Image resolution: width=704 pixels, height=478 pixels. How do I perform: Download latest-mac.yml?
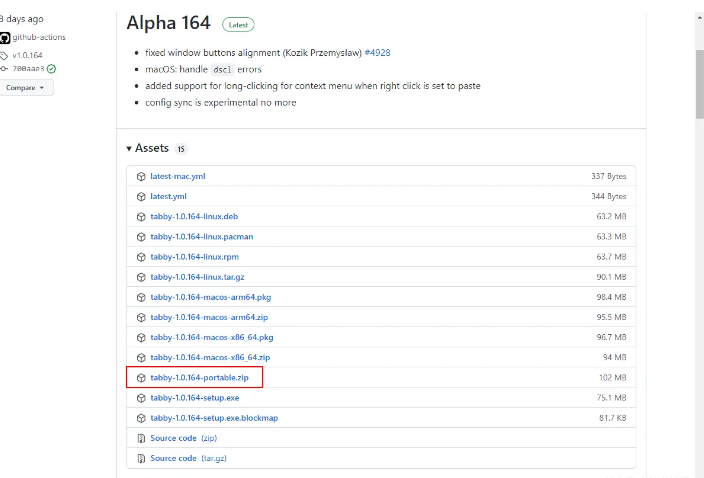click(178, 176)
